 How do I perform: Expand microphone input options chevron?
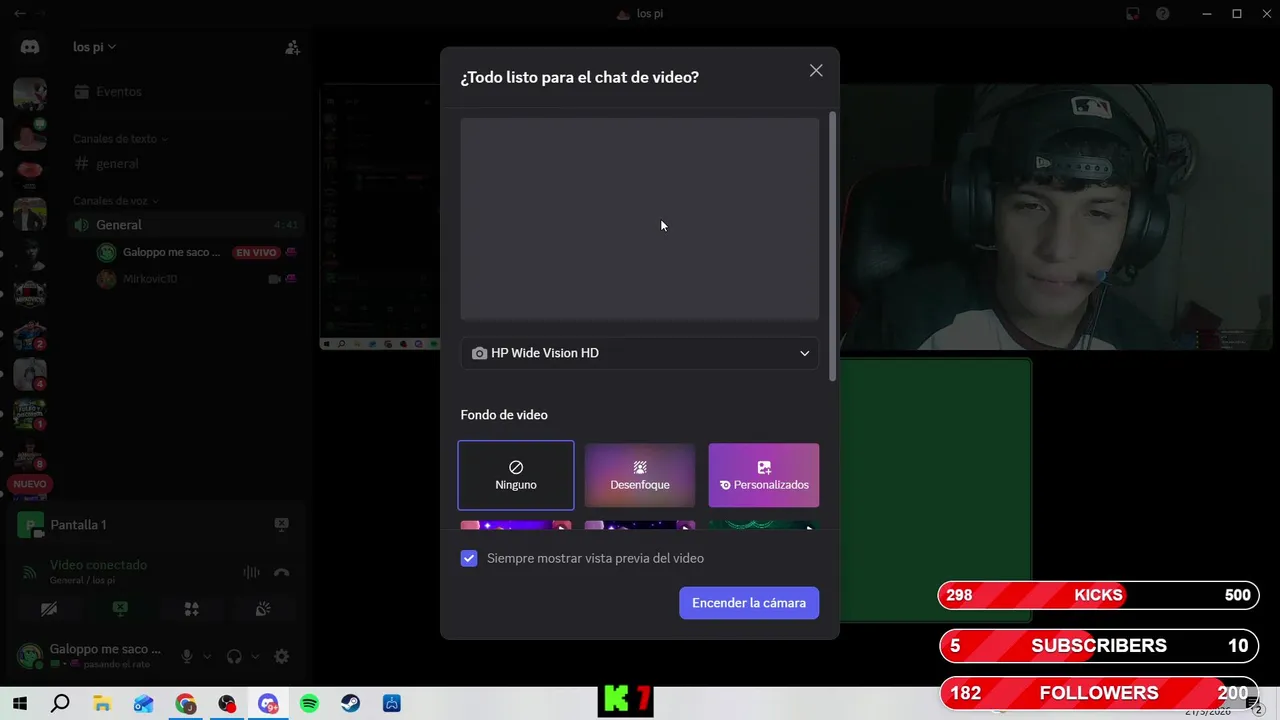(x=207, y=657)
